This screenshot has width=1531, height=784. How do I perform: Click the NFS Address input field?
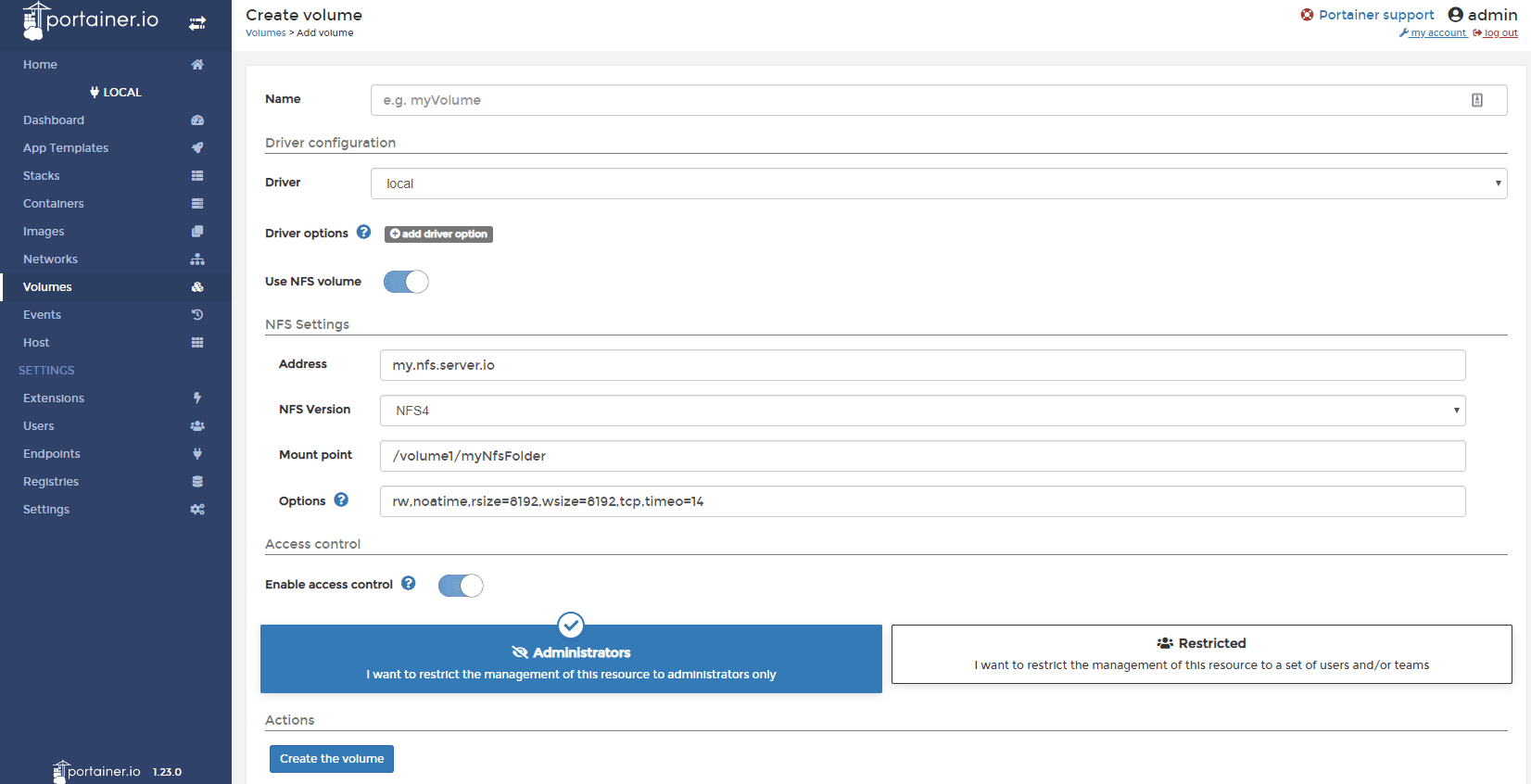922,365
